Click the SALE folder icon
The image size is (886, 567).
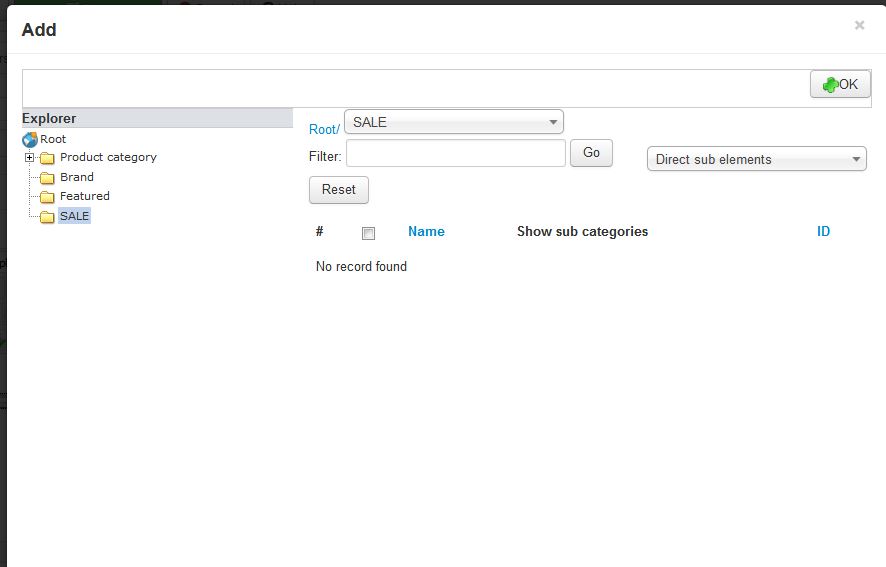47,217
